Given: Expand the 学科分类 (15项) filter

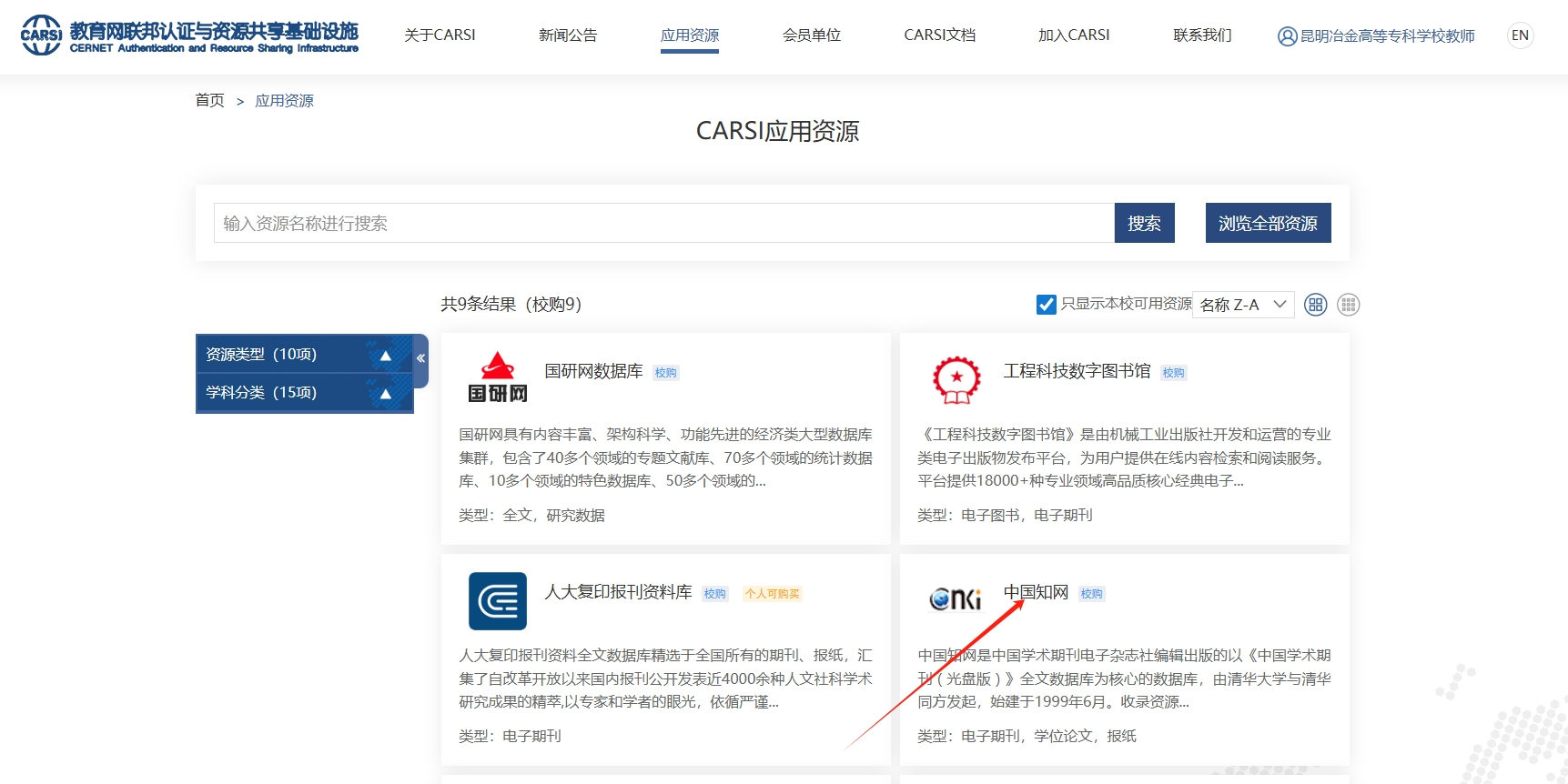Looking at the screenshot, I should pos(305,393).
